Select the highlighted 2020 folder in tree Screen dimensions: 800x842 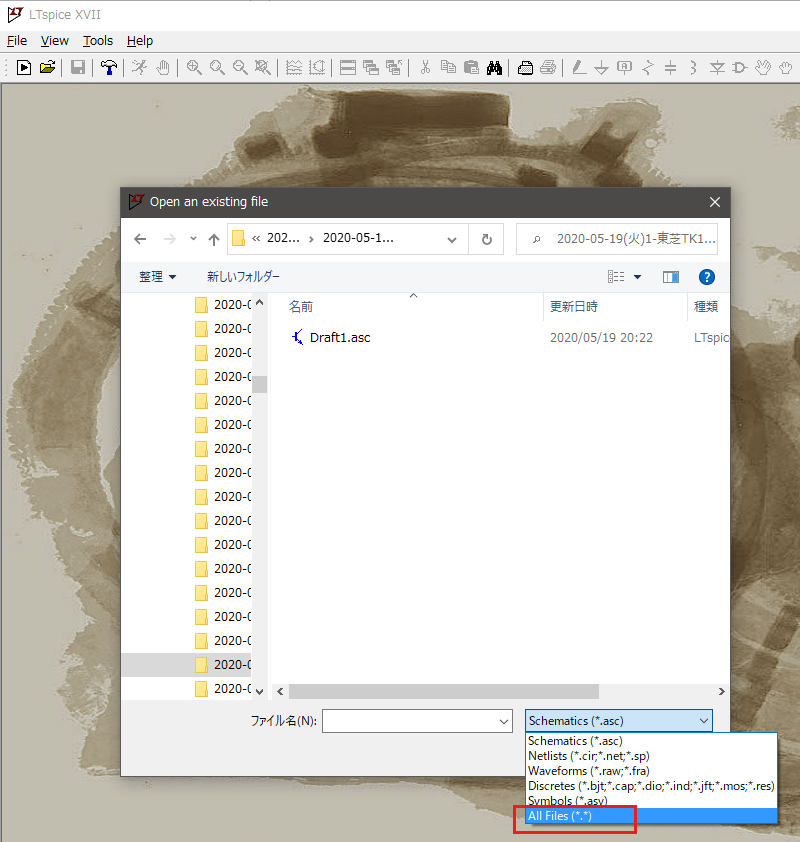coord(186,665)
